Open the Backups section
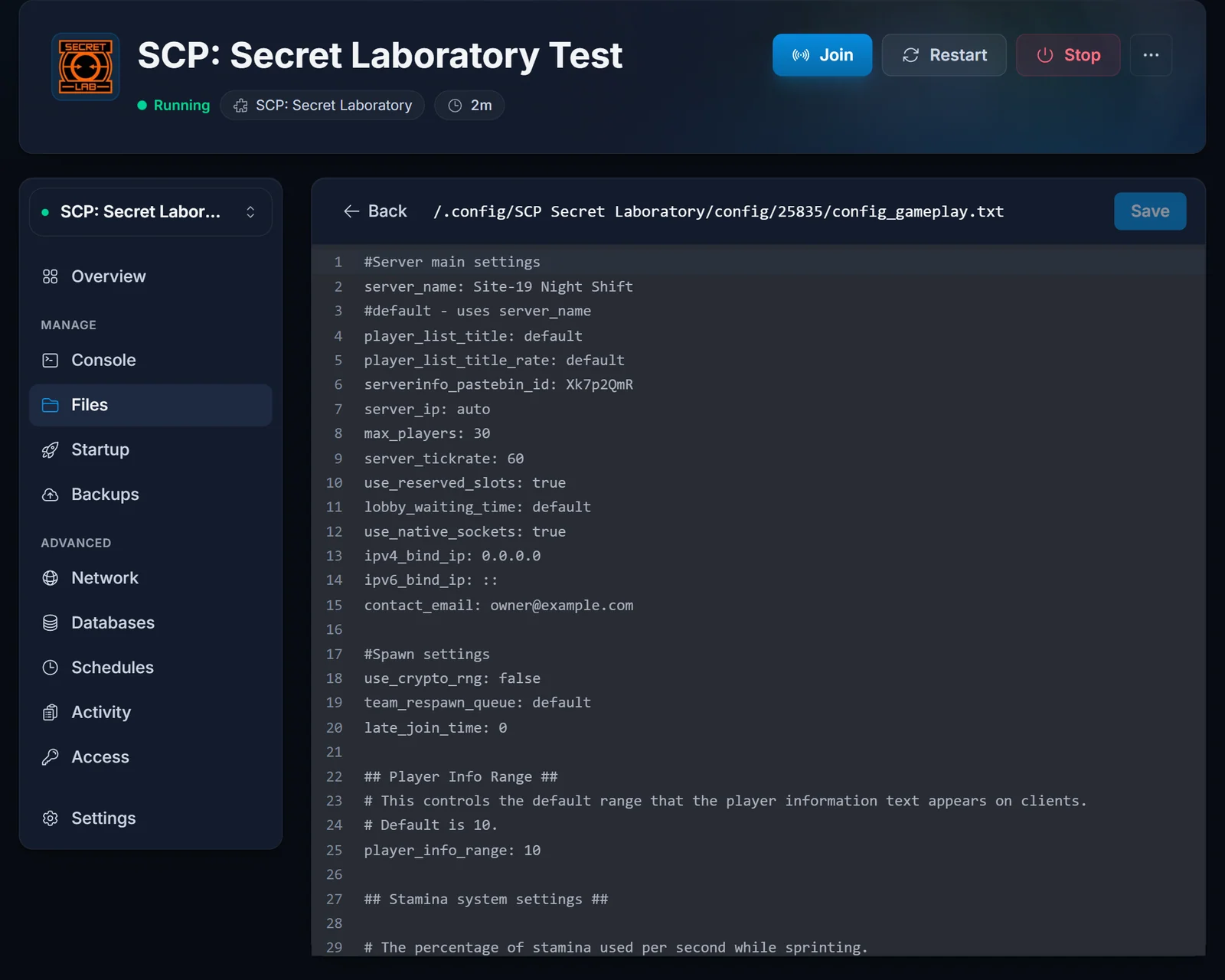 pos(151,495)
